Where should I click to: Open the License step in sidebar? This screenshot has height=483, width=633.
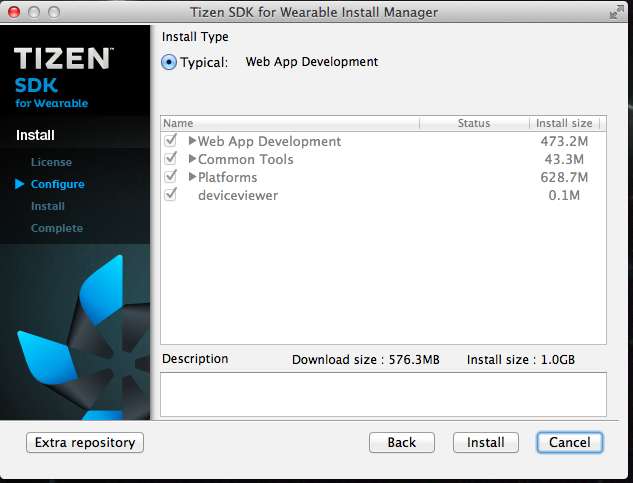(51, 162)
